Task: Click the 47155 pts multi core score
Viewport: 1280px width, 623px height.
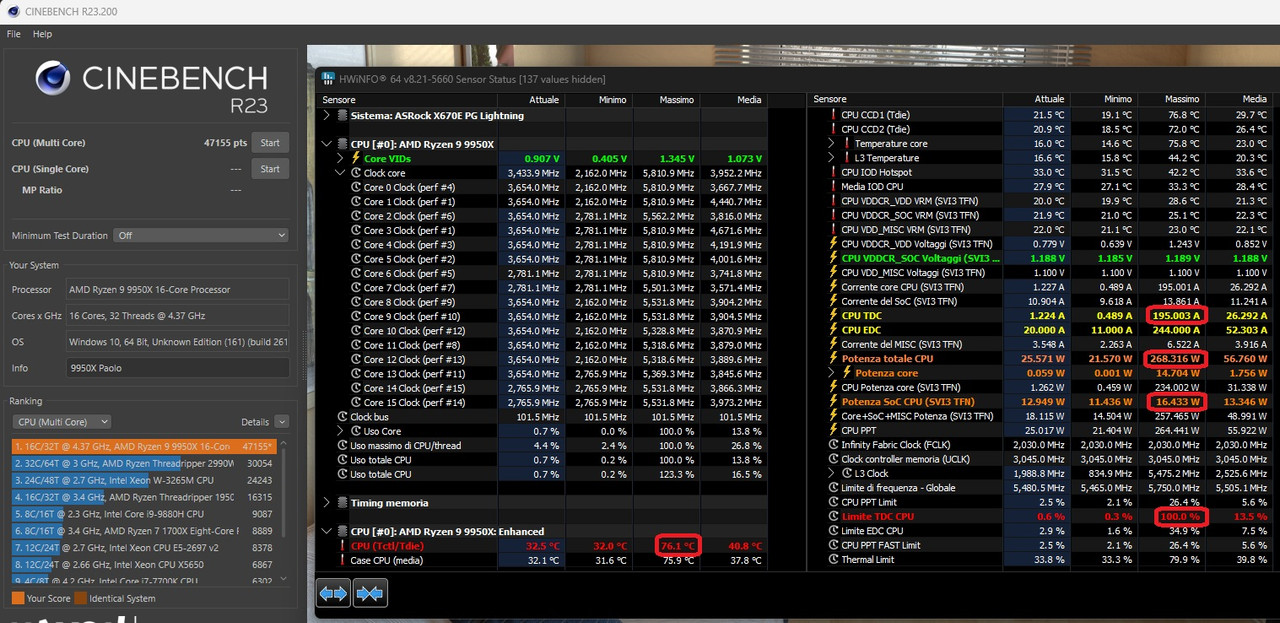Action: coord(225,143)
